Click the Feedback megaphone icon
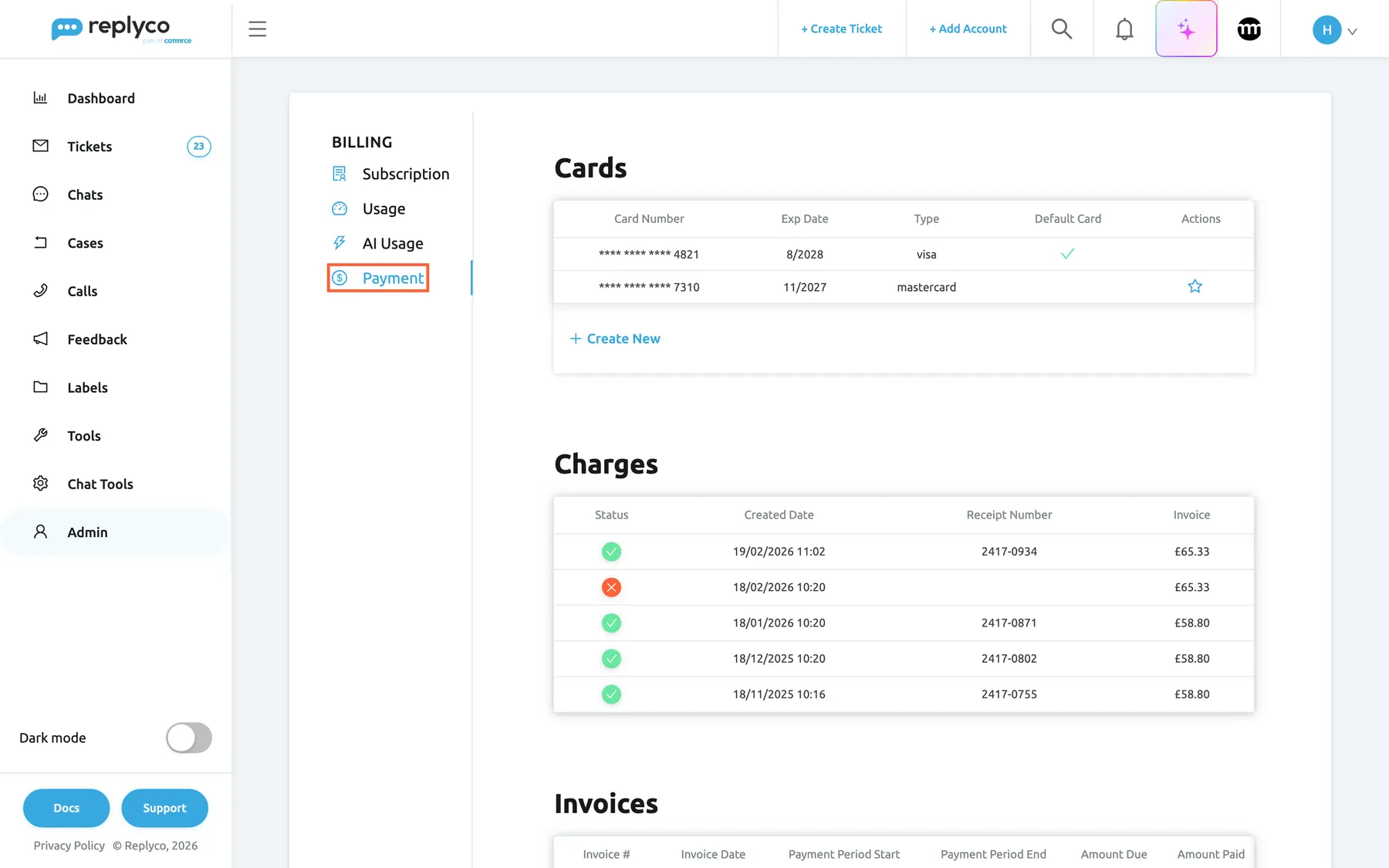The width and height of the screenshot is (1389, 868). point(41,339)
